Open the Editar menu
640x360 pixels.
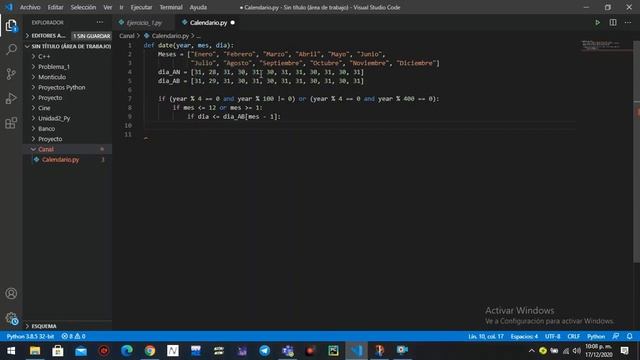55,7
